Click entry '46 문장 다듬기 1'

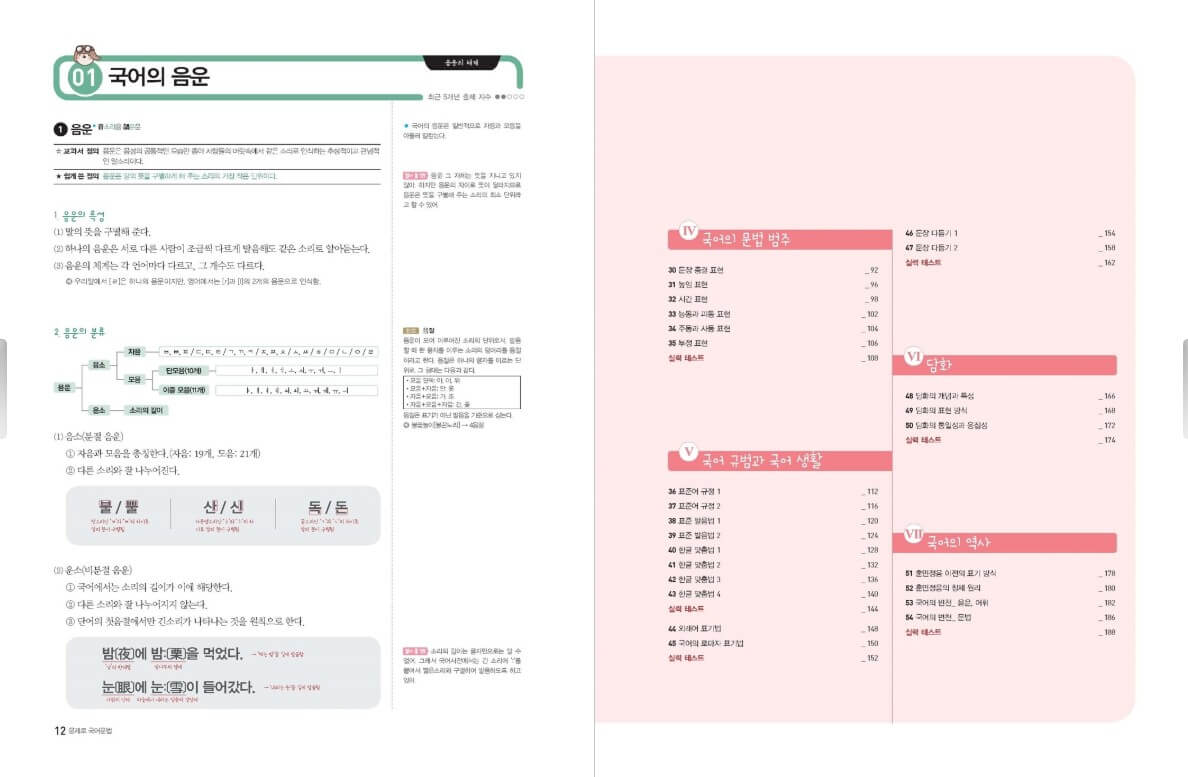[x=1010, y=233]
